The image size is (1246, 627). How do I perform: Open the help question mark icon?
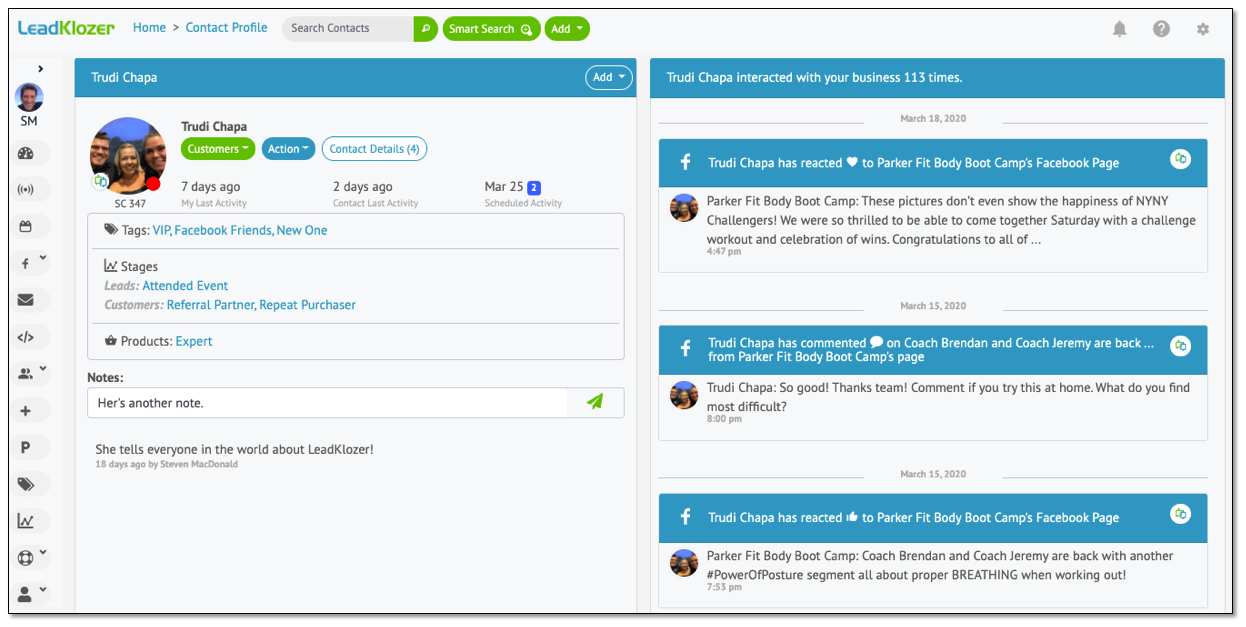[1161, 29]
